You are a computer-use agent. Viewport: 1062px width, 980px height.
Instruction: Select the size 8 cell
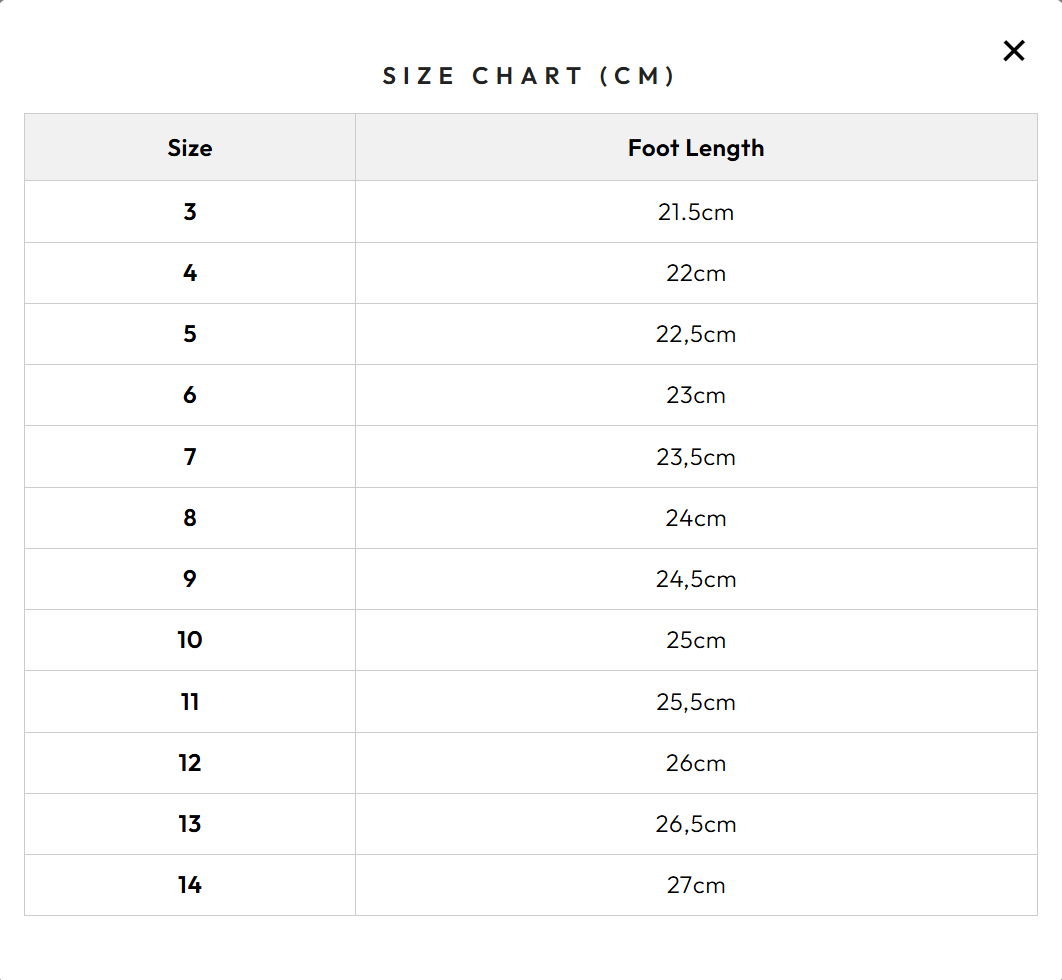coord(190,518)
